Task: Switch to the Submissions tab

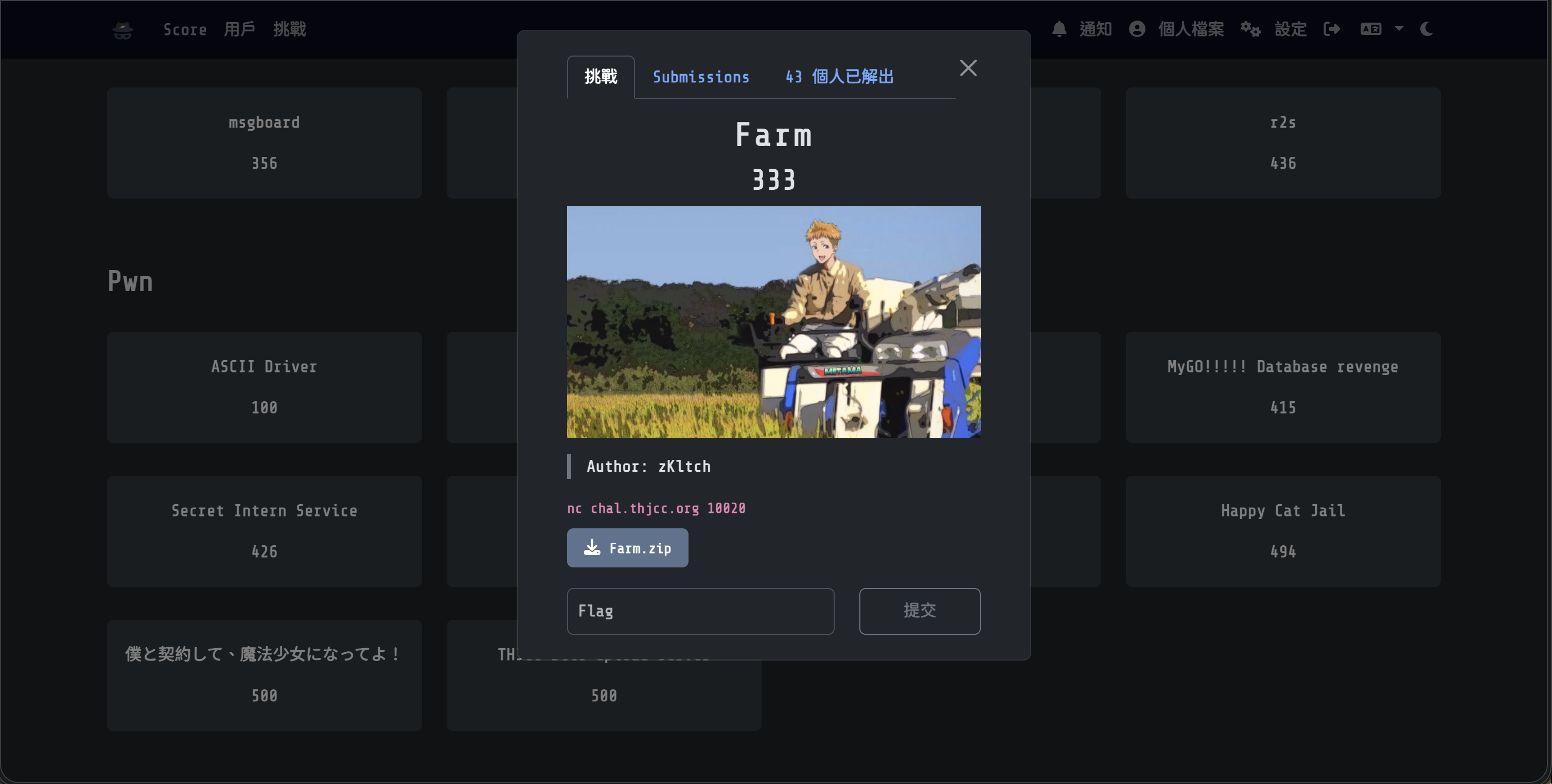Action: (701, 77)
